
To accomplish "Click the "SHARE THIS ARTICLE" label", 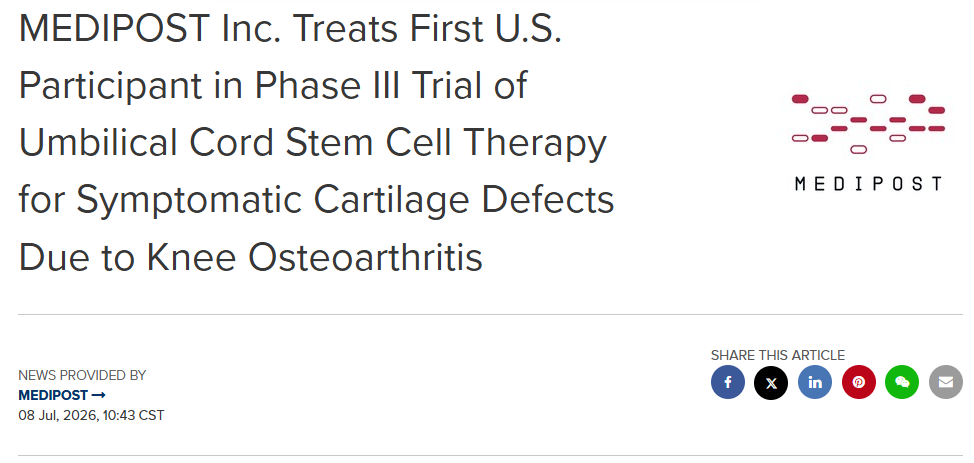I will (x=778, y=355).
